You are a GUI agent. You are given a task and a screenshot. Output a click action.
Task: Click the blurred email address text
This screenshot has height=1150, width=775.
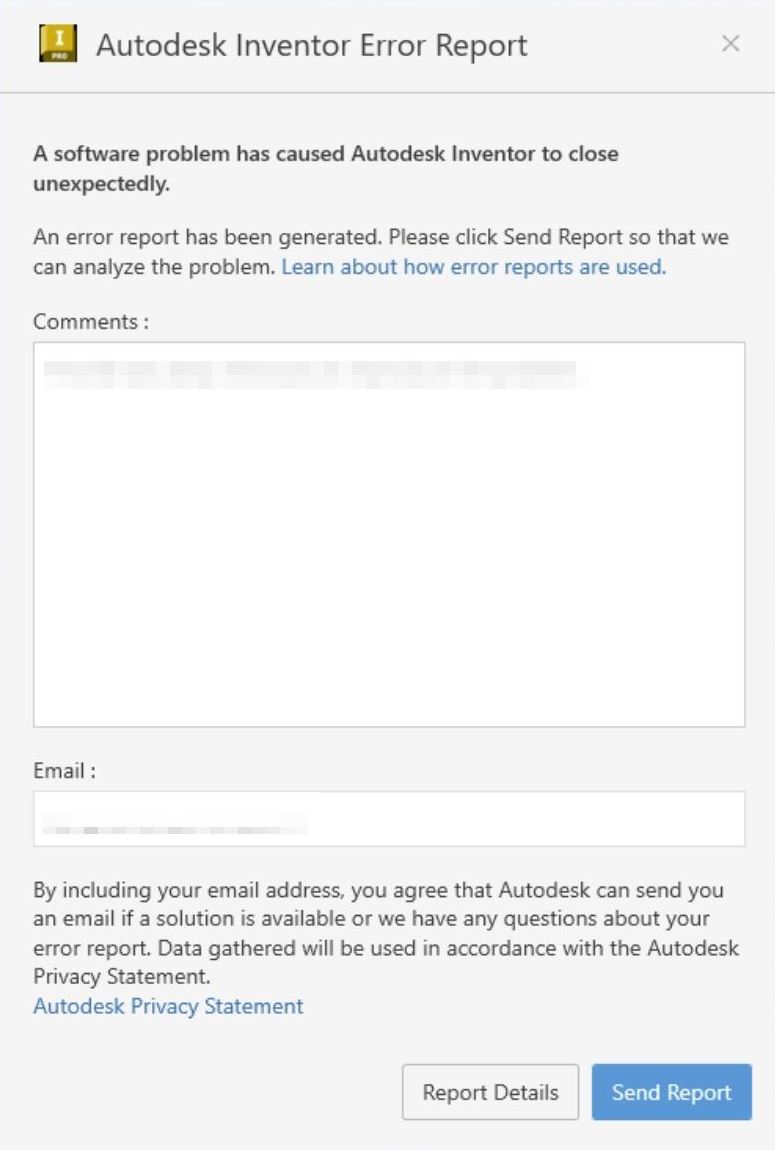(x=175, y=825)
